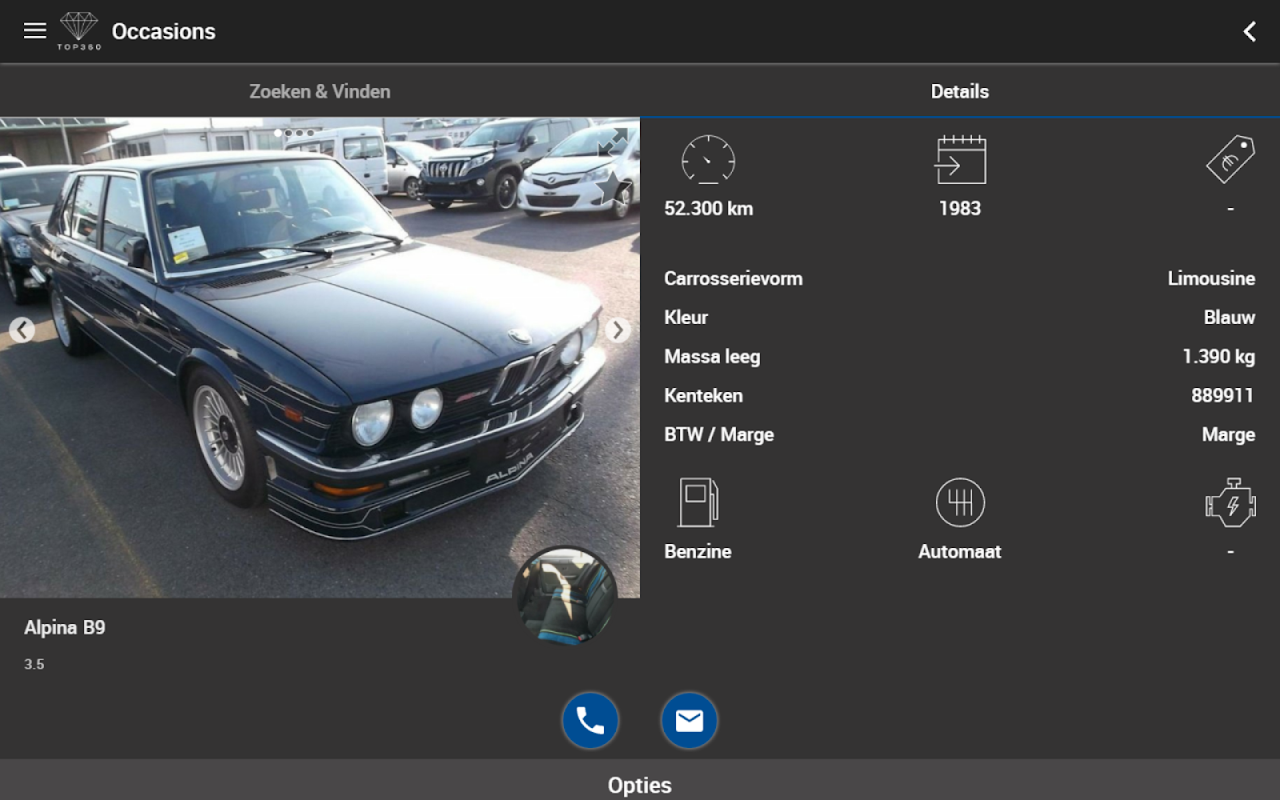Click the euro price tag icon
This screenshot has height=800, width=1280.
pos(1230,159)
